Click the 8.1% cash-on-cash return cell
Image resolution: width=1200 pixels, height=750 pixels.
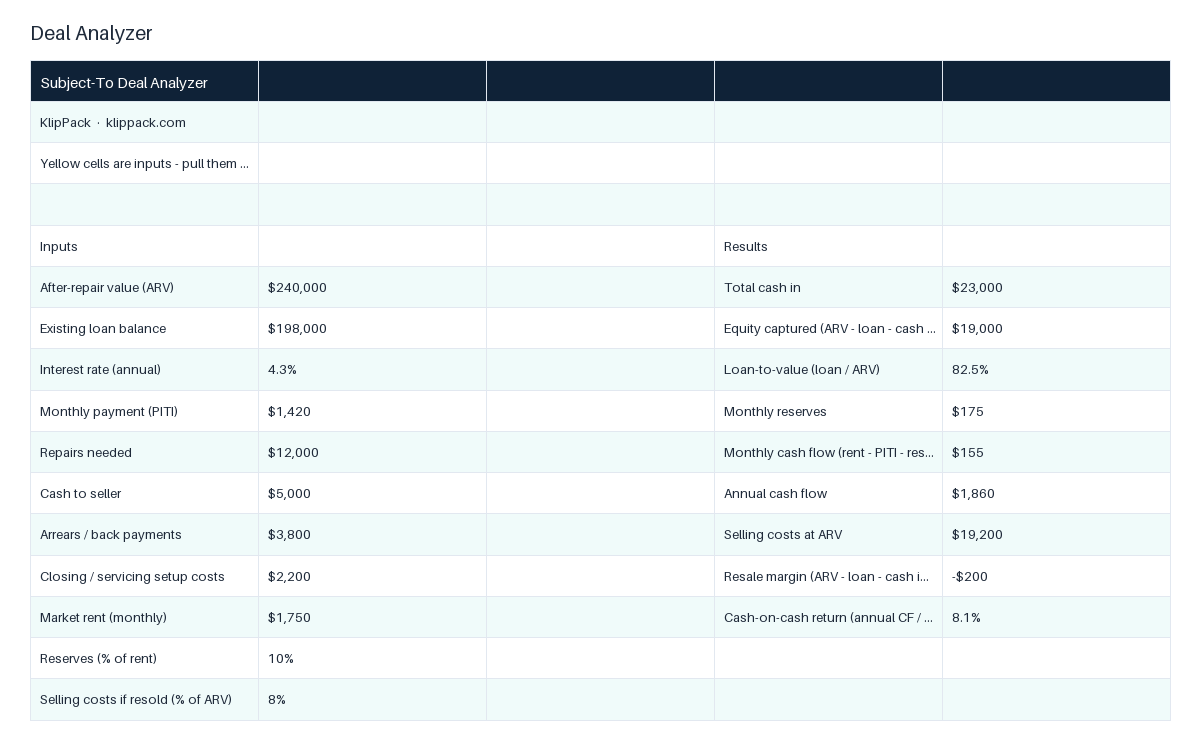(1056, 617)
